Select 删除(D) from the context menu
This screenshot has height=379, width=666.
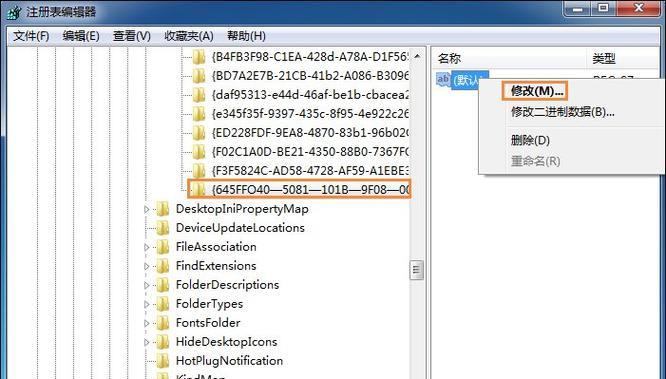click(530, 140)
